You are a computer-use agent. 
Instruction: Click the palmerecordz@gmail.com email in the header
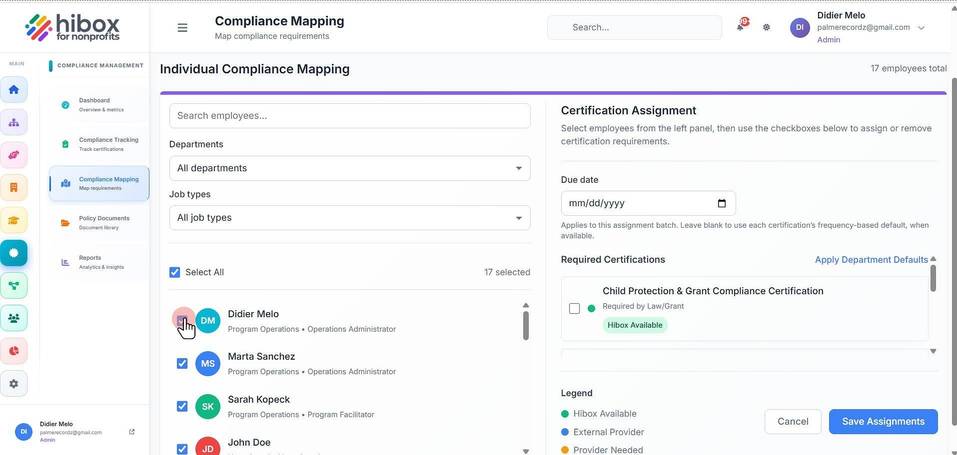[863, 27]
